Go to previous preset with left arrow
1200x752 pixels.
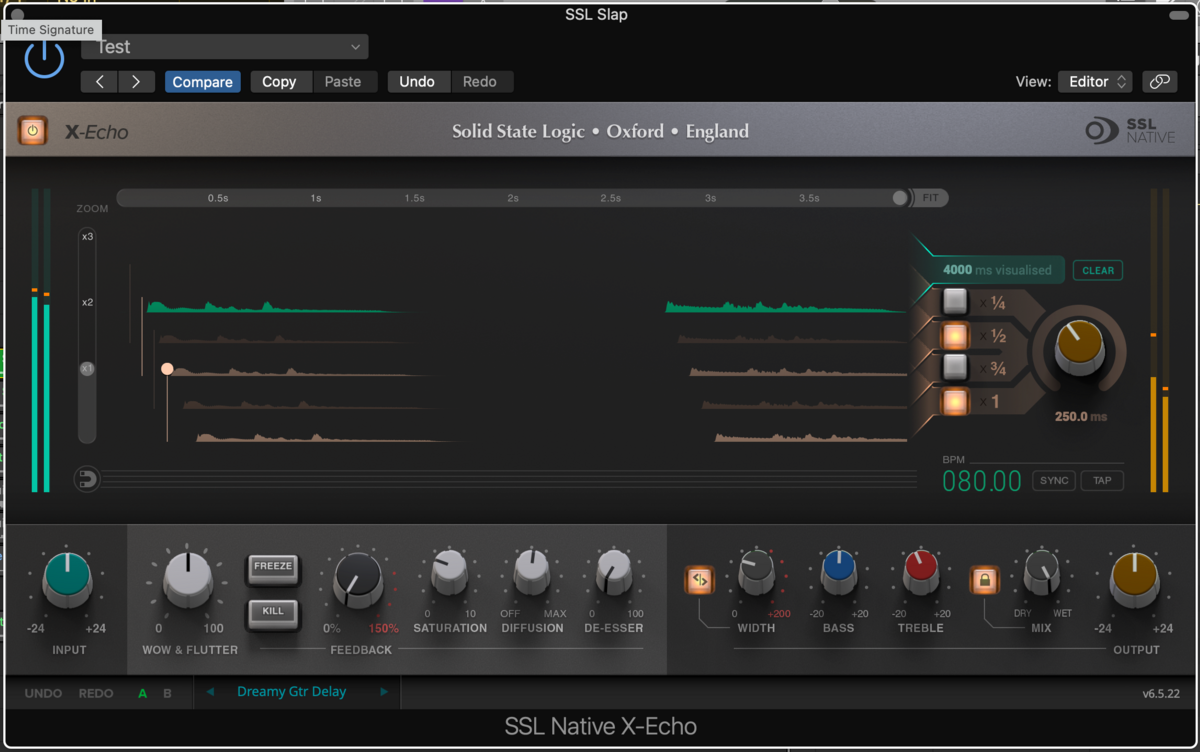(99, 82)
